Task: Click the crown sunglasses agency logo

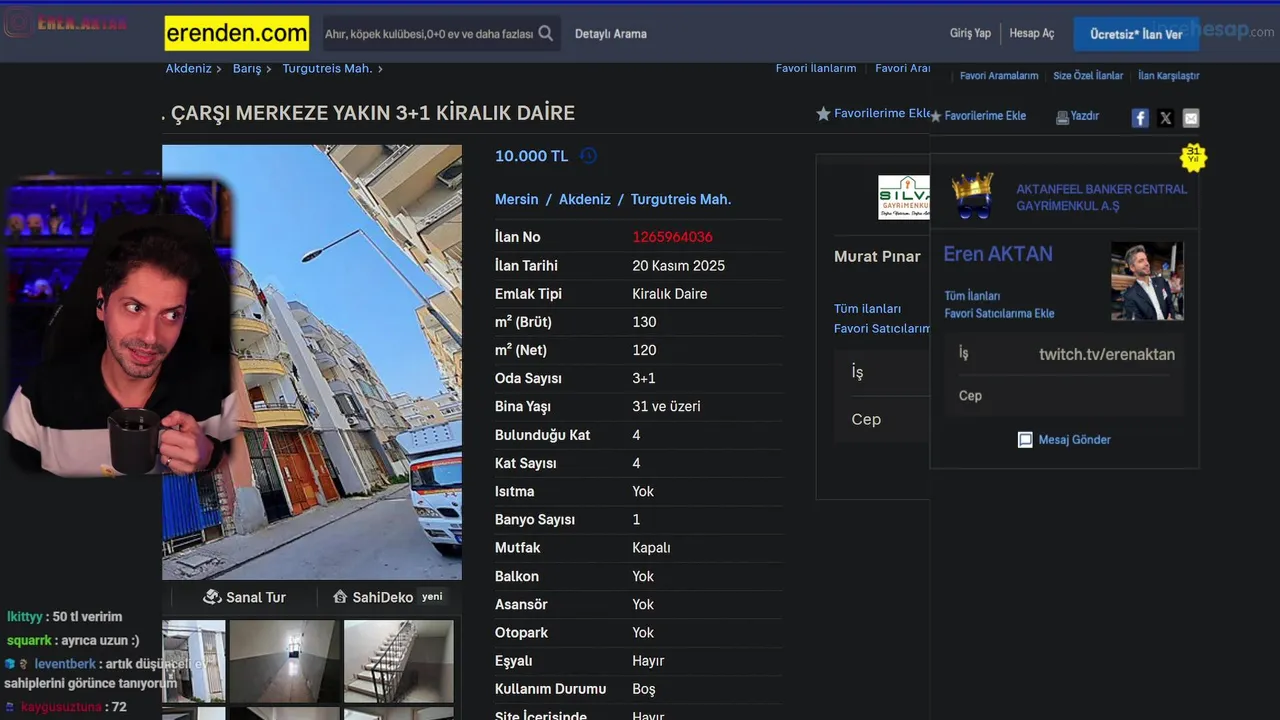Action: coord(972,195)
